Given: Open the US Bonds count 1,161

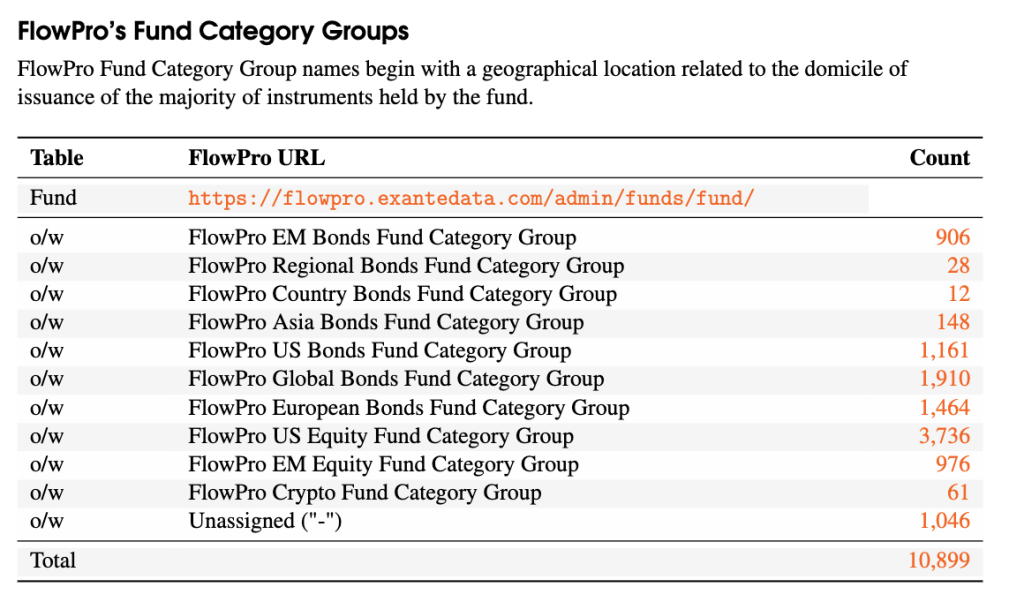Looking at the screenshot, I should (x=945, y=351).
